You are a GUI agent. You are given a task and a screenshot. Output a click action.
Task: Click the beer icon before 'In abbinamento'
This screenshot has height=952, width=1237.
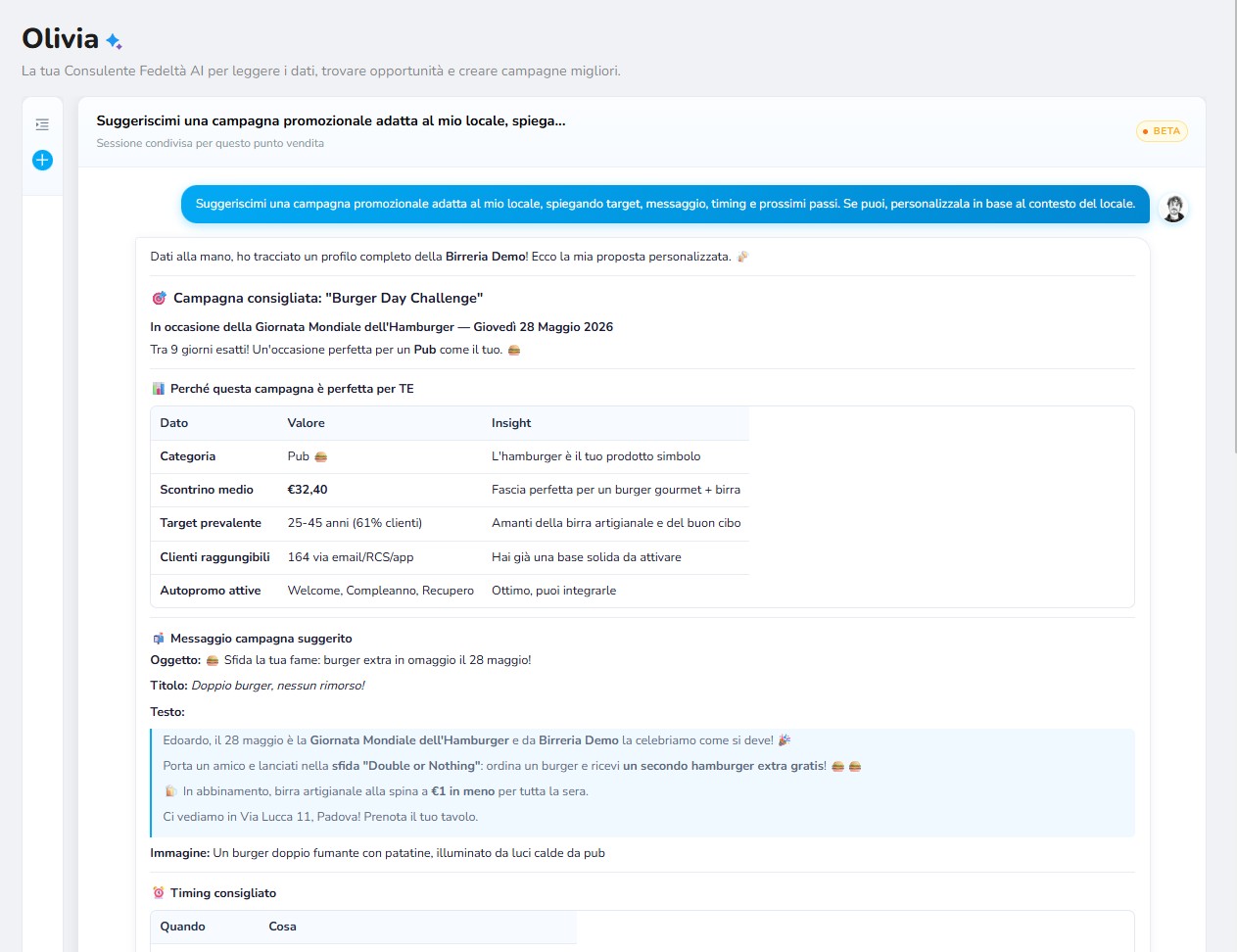[170, 791]
